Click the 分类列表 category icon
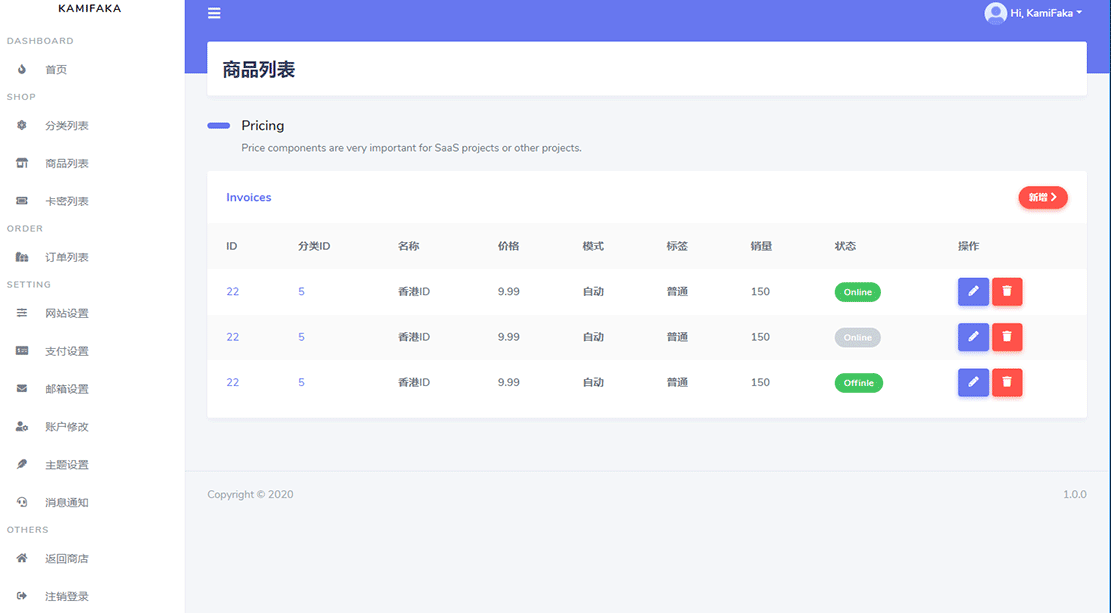Image resolution: width=1111 pixels, height=613 pixels. click(x=21, y=126)
